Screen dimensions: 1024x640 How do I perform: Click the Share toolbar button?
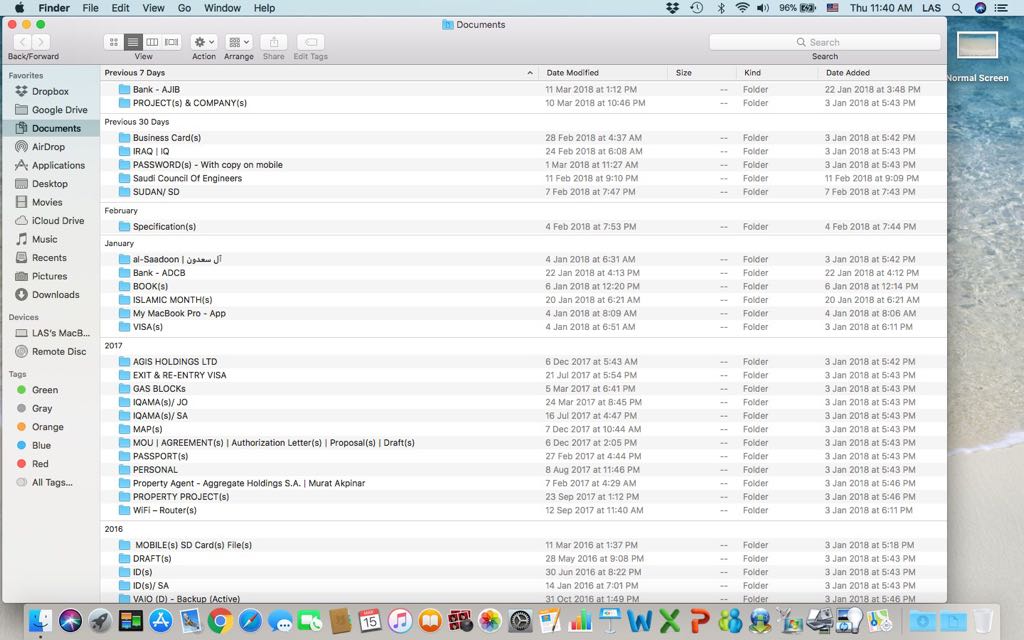[274, 42]
